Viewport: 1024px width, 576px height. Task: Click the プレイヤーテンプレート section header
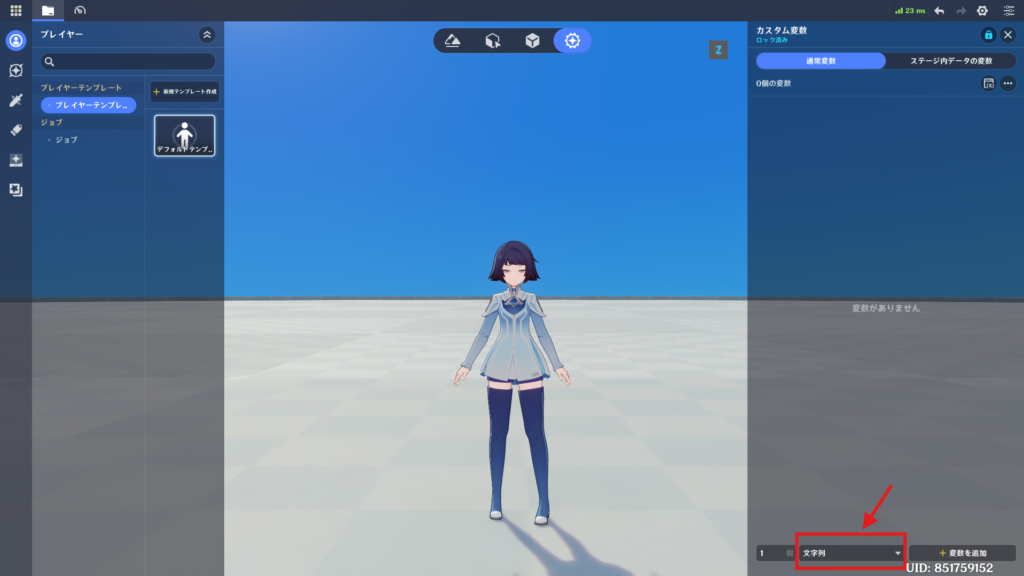tap(81, 88)
